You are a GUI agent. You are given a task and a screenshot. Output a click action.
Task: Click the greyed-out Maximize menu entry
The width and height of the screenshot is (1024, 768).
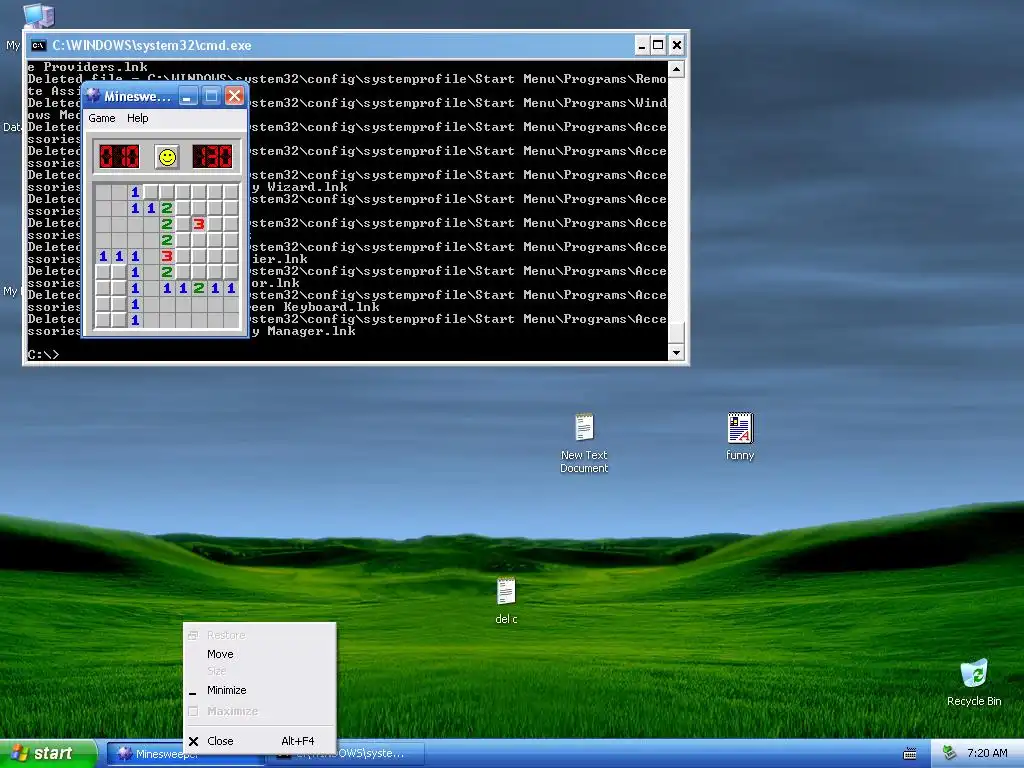(260, 711)
